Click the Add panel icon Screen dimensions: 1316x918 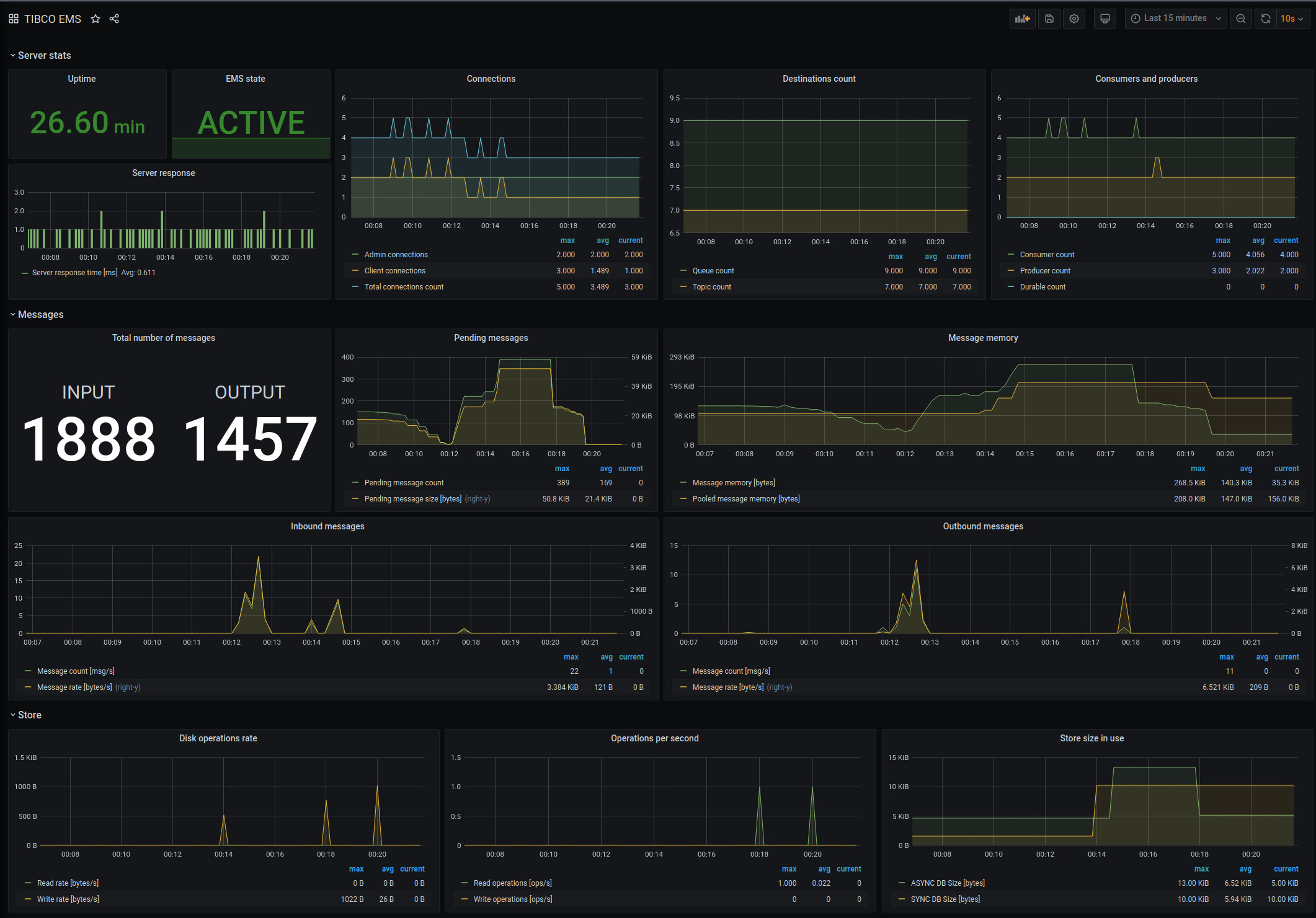1022,19
